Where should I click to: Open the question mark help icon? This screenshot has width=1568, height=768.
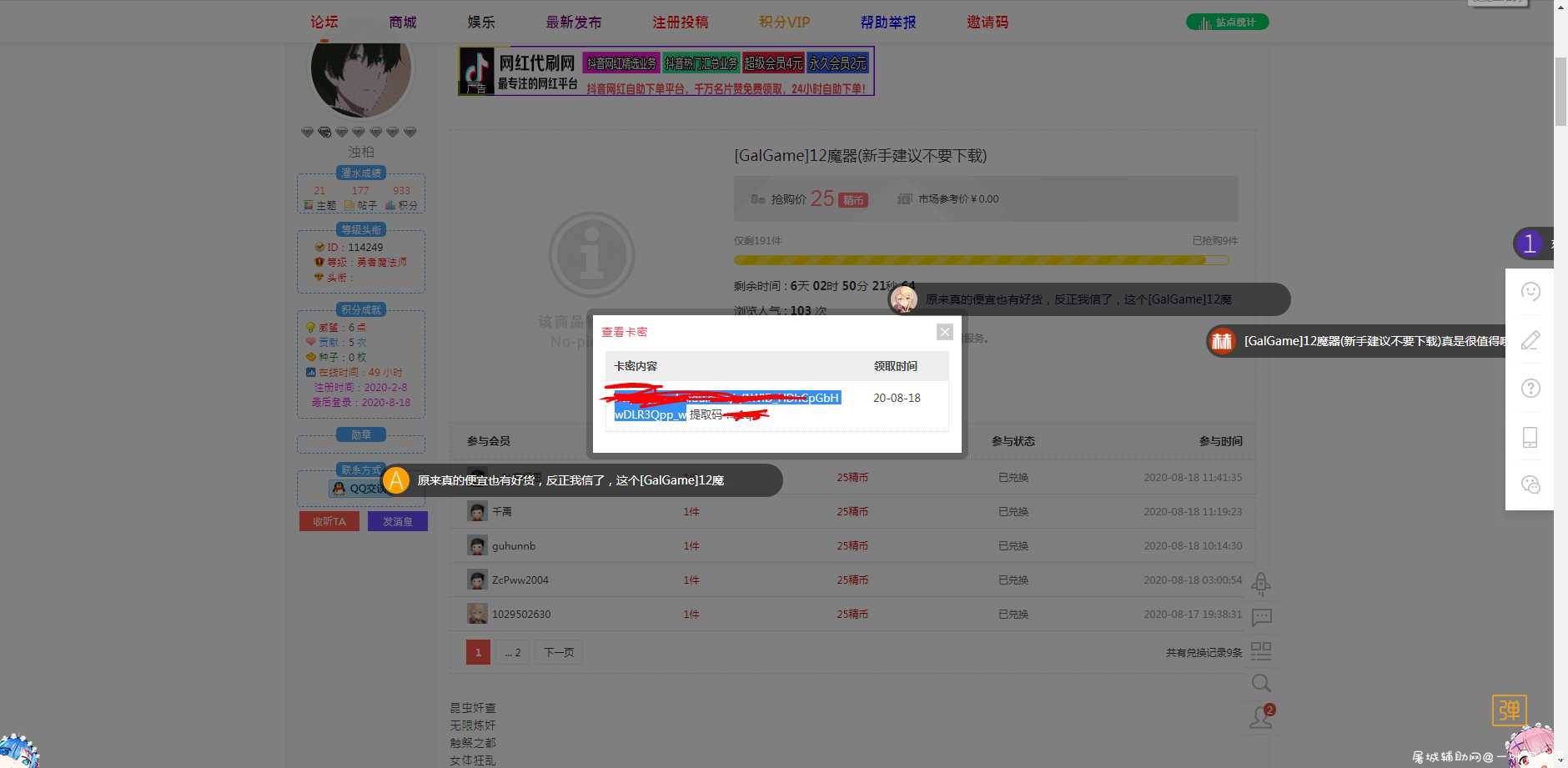pyautogui.click(x=1530, y=388)
